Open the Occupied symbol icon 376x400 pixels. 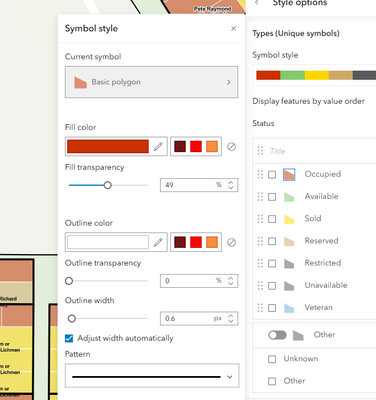coord(289,174)
